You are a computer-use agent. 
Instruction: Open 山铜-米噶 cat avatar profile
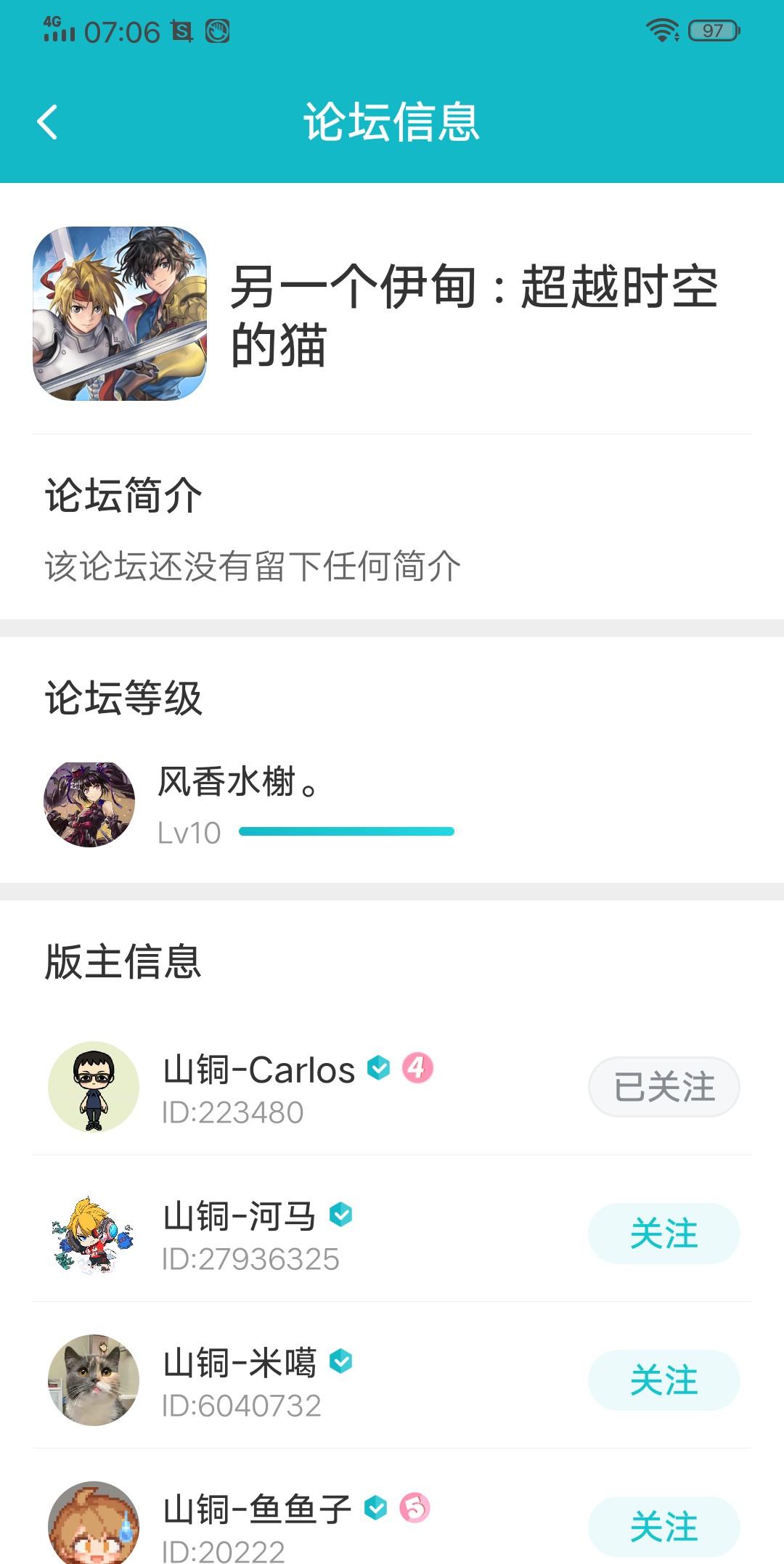click(94, 1380)
